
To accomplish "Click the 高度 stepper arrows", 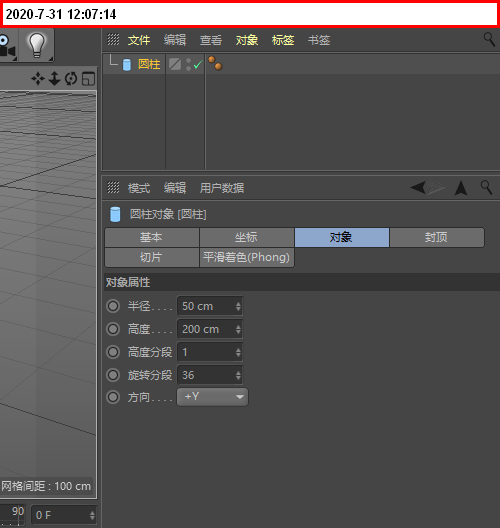I will [x=238, y=329].
